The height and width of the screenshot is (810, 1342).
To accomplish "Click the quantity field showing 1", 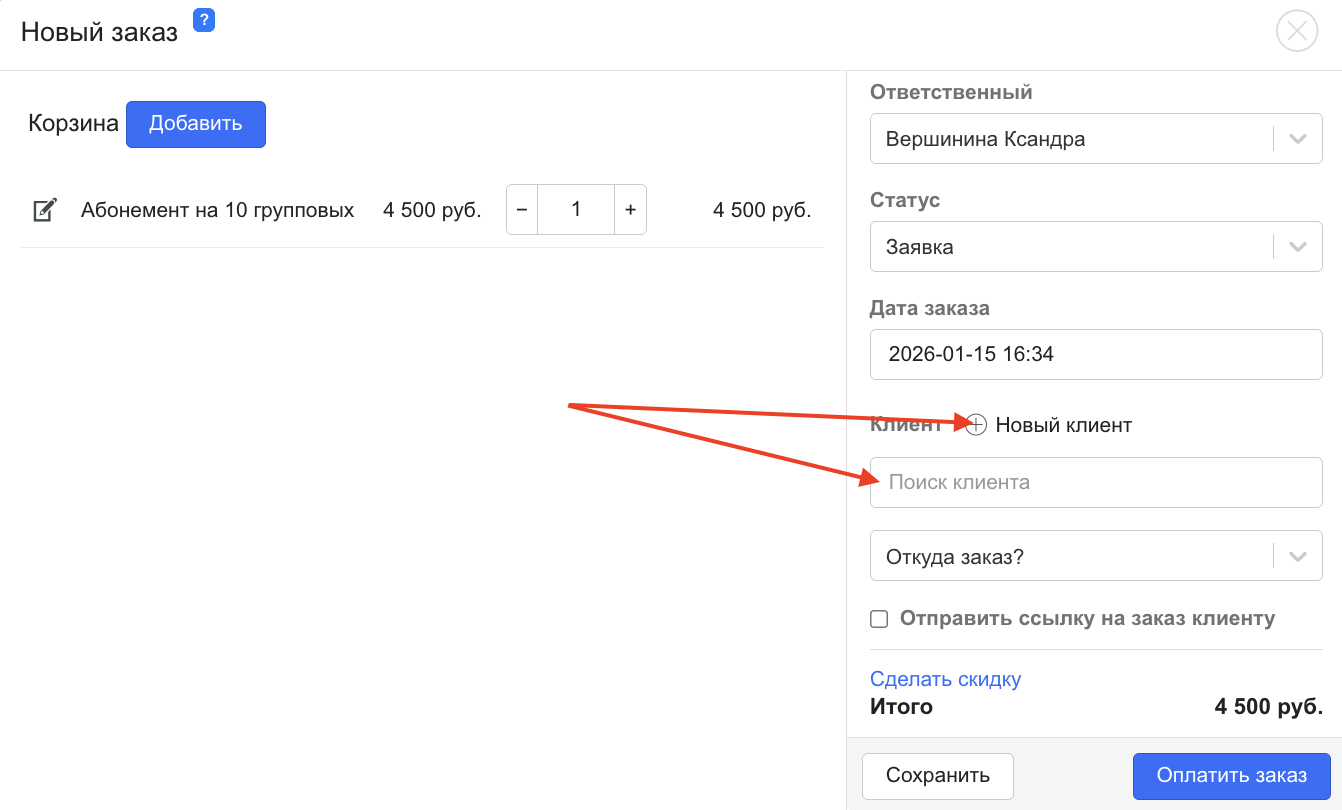I will (x=576, y=210).
